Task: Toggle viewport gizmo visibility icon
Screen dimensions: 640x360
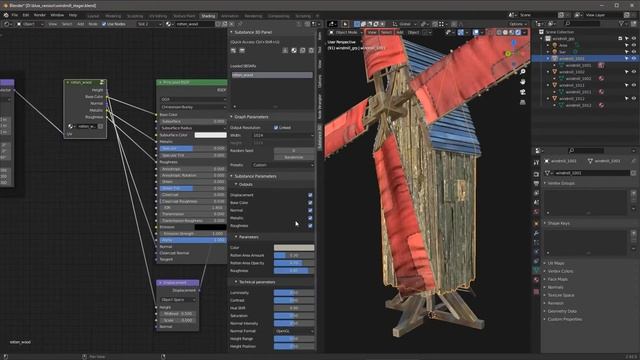Action: pyautogui.click(x=460, y=32)
